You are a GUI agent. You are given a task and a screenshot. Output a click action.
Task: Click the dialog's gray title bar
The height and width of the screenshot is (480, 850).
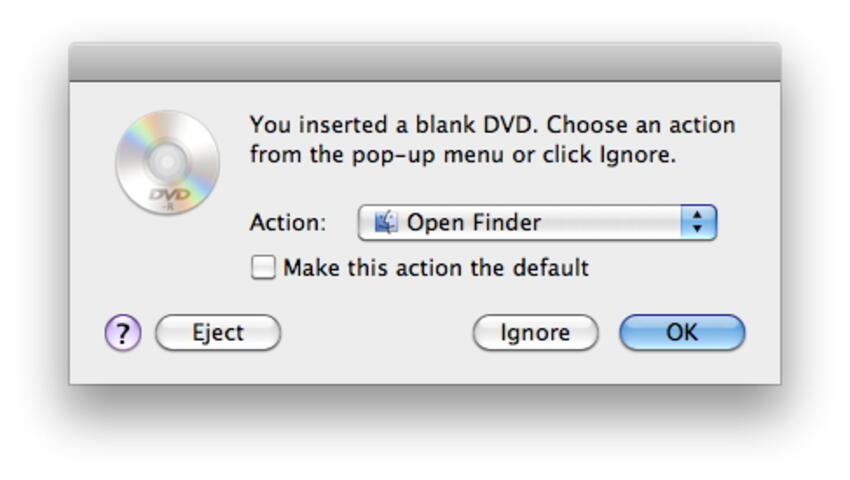tap(425, 62)
